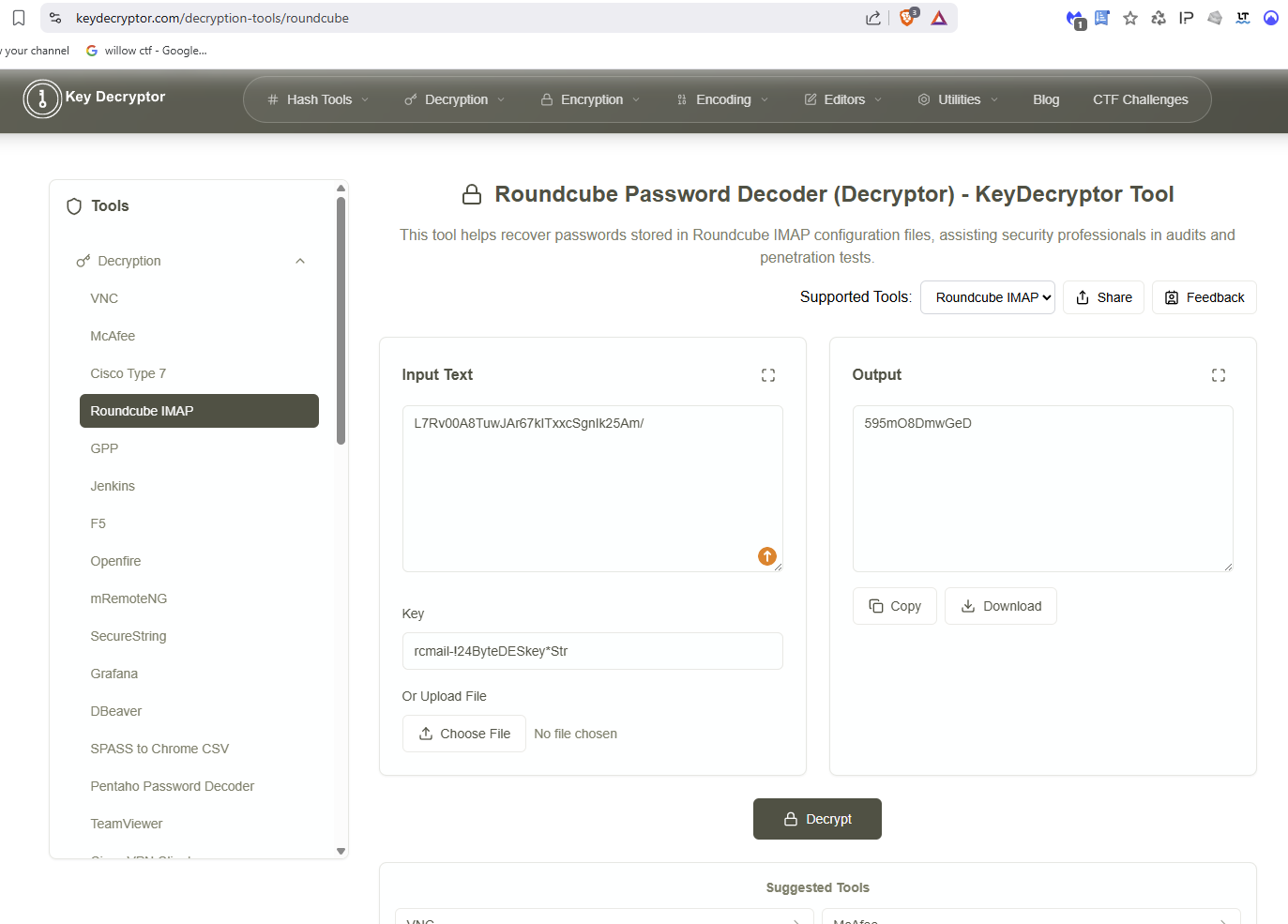Open Brave Shields lion icon
Image resolution: width=1288 pixels, height=924 pixels.
tap(908, 18)
